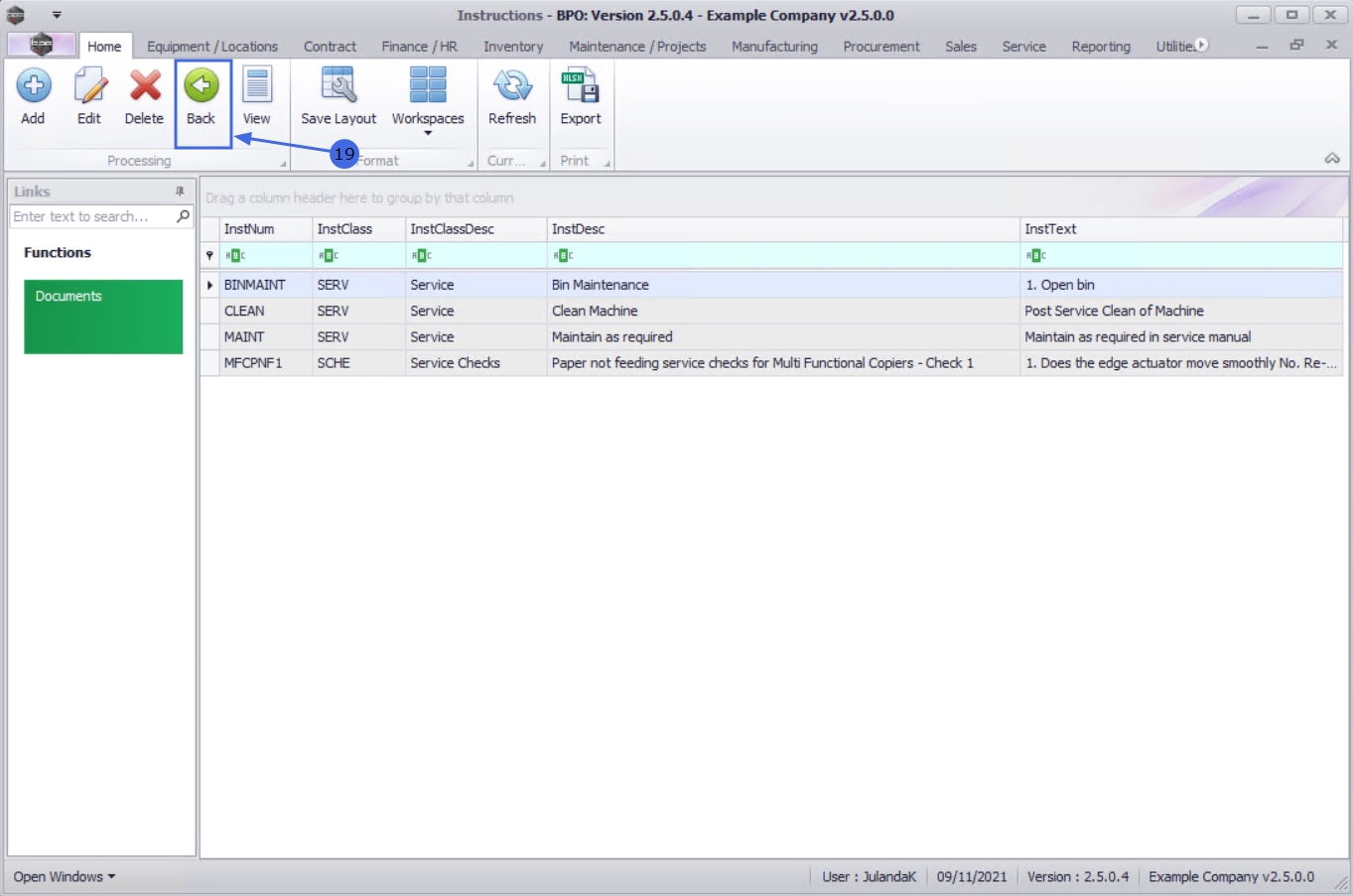Click the InstDesc filter row cell

pos(783,256)
